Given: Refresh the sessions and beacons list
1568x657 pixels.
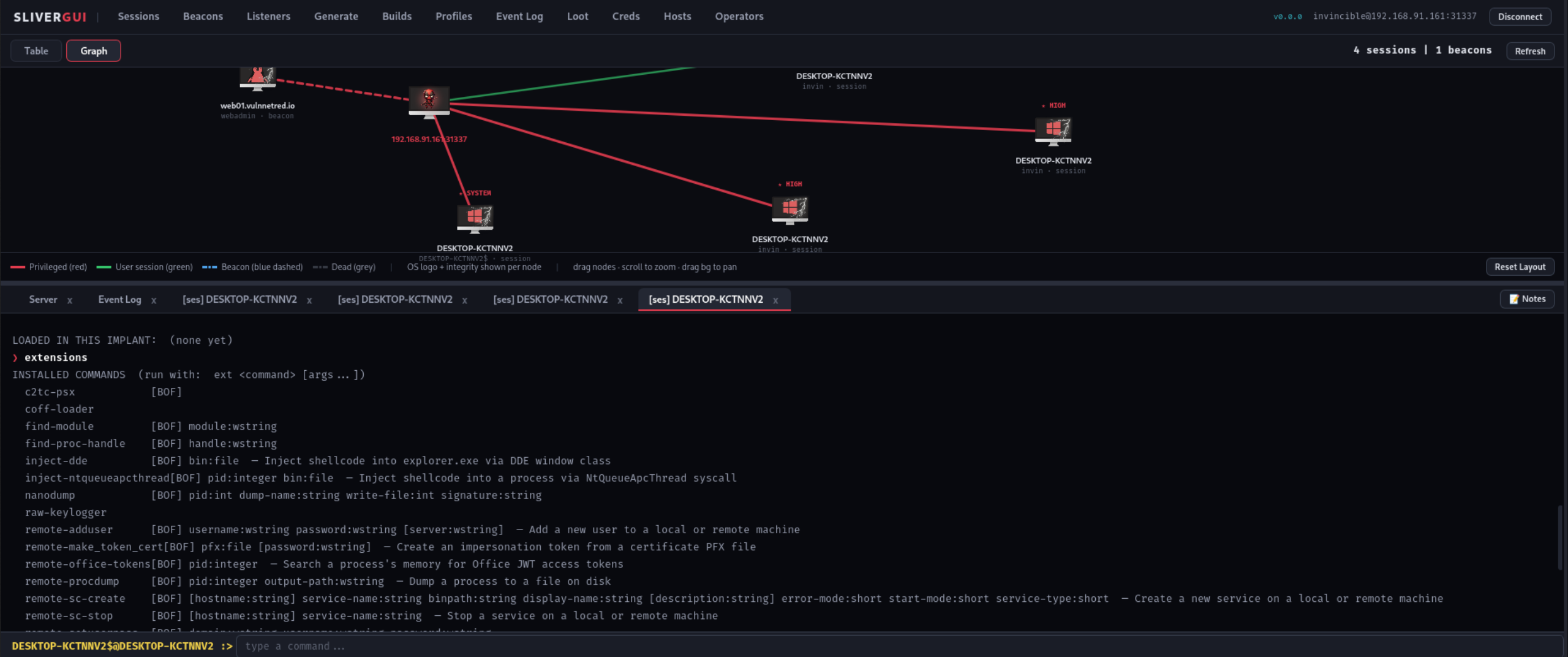Looking at the screenshot, I should tap(1529, 51).
